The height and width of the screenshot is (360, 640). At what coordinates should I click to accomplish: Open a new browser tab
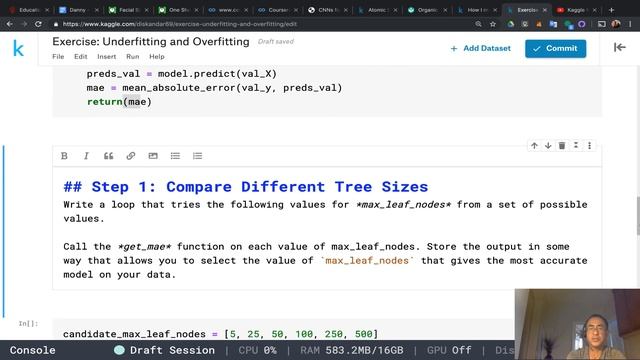tap(611, 10)
